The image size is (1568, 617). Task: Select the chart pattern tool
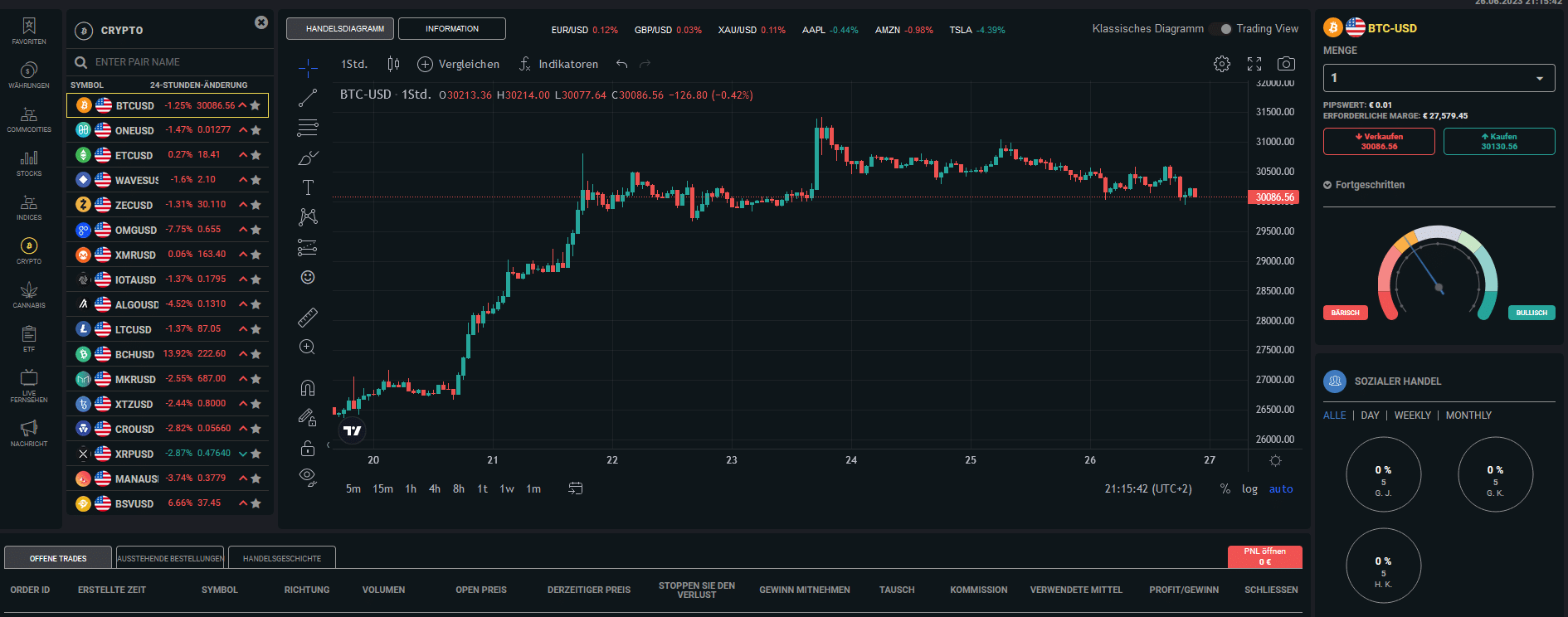(308, 217)
